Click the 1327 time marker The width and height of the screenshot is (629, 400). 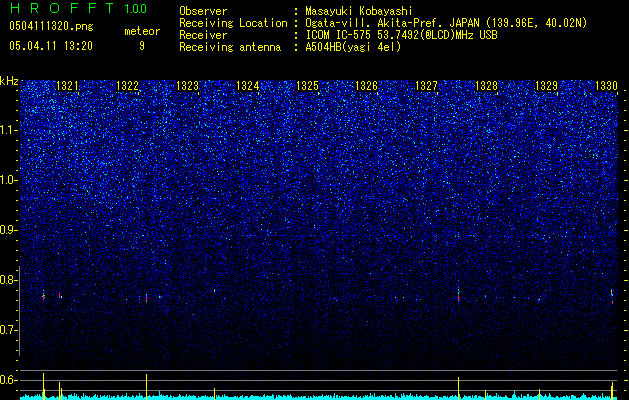pos(426,86)
